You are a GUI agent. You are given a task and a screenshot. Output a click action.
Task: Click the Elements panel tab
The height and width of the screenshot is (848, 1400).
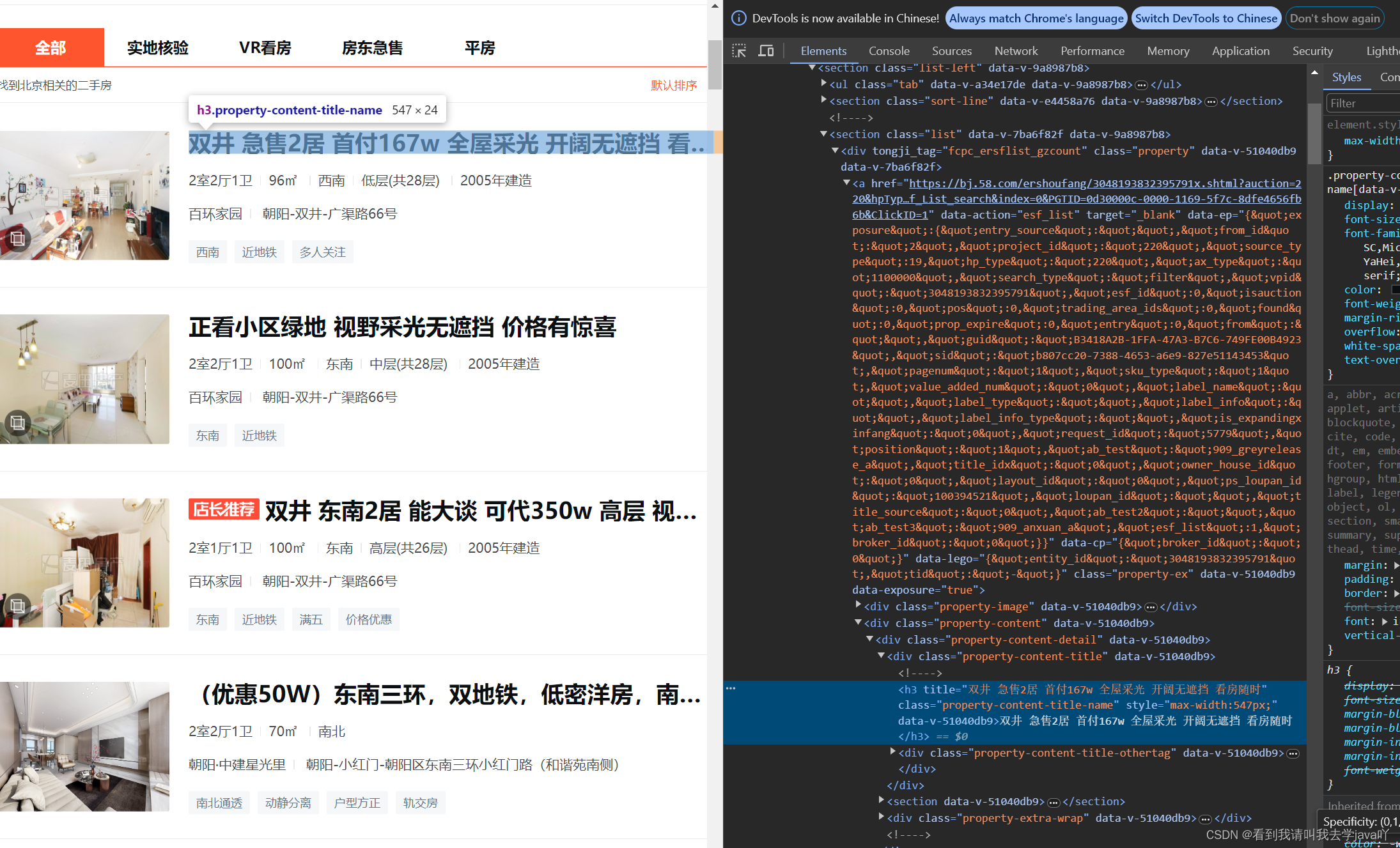(x=822, y=51)
